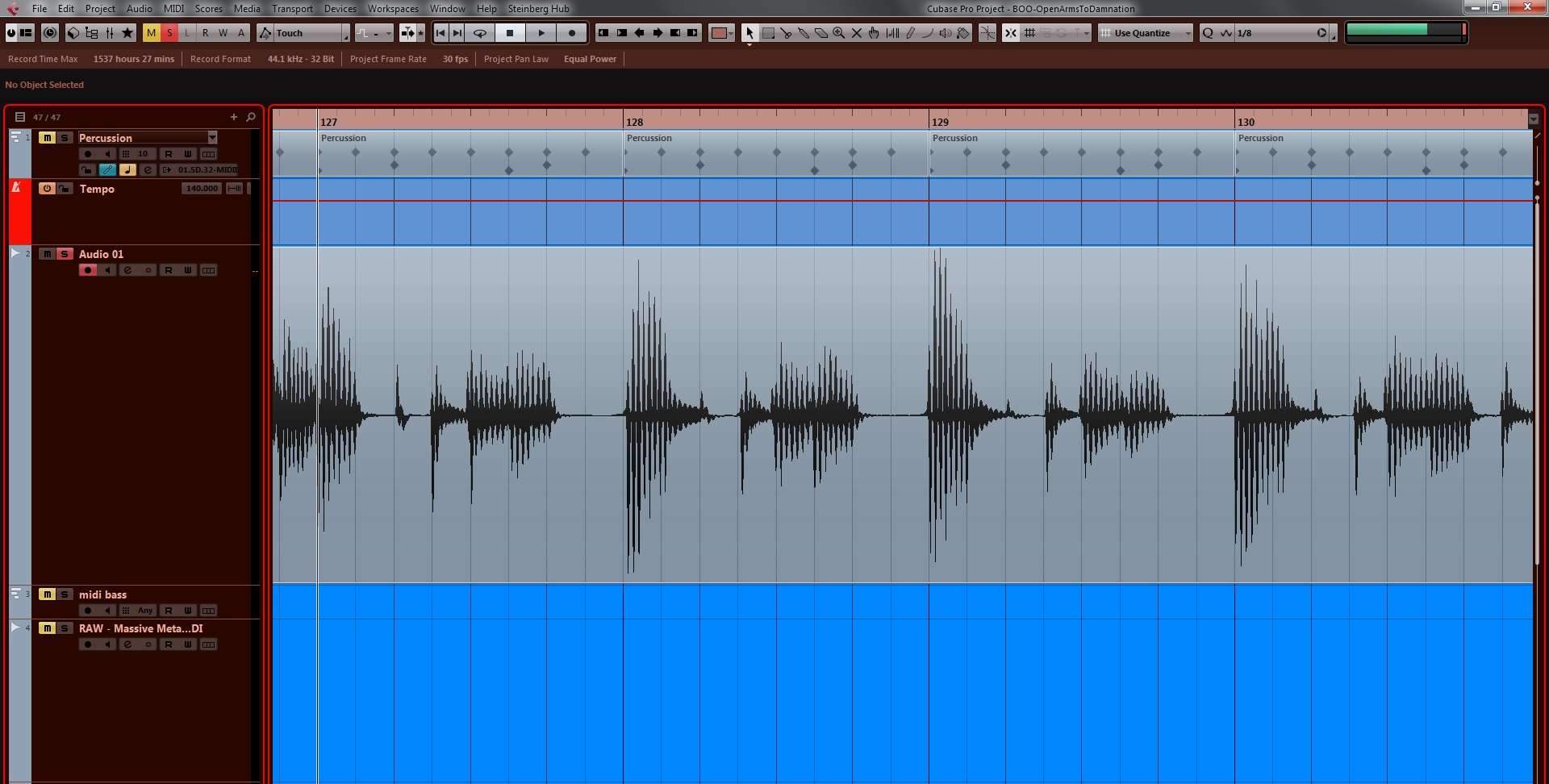Expand the Percussion track name dropdown
Viewport: 1549px width, 784px height.
tap(212, 138)
